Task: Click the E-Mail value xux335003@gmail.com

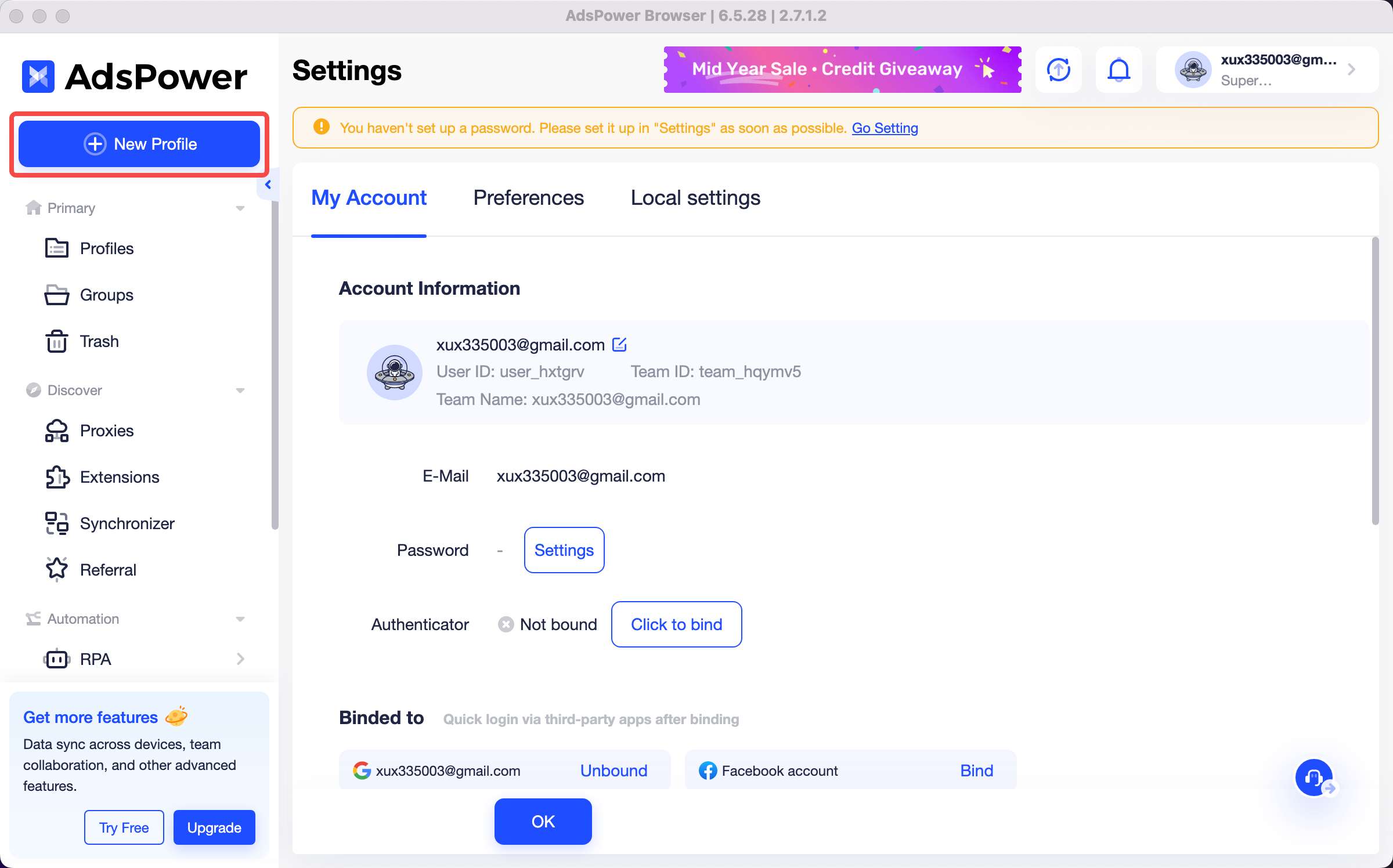Action: [581, 476]
